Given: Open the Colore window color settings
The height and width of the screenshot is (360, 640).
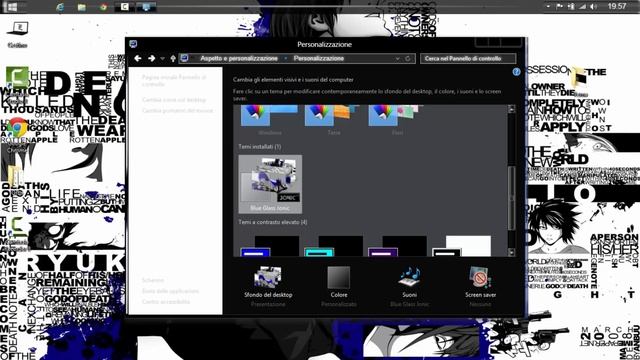Looking at the screenshot, I should click(x=339, y=286).
